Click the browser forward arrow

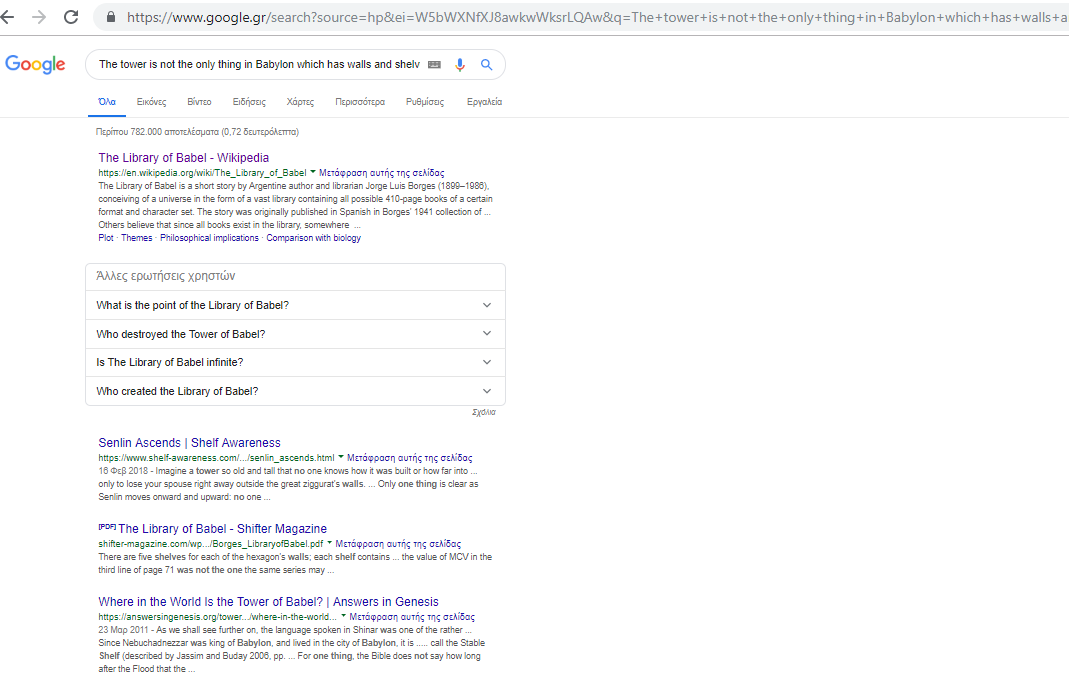coord(40,17)
